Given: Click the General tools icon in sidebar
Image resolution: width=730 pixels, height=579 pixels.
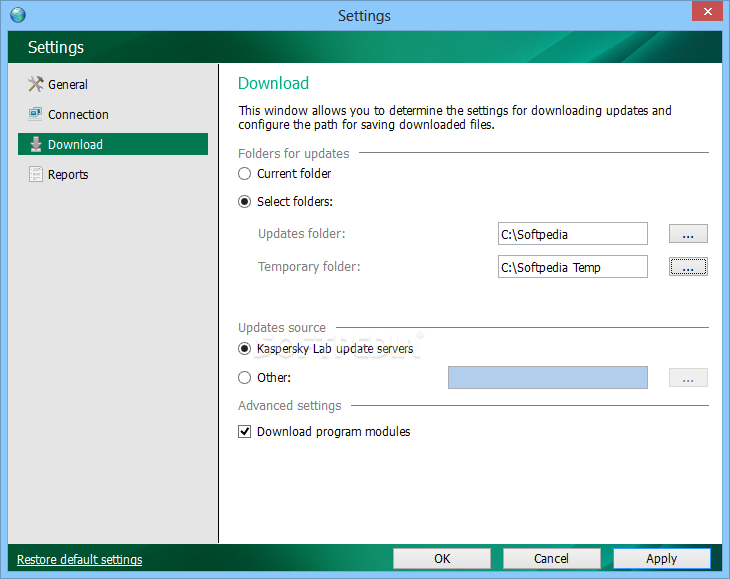Looking at the screenshot, I should (35, 84).
